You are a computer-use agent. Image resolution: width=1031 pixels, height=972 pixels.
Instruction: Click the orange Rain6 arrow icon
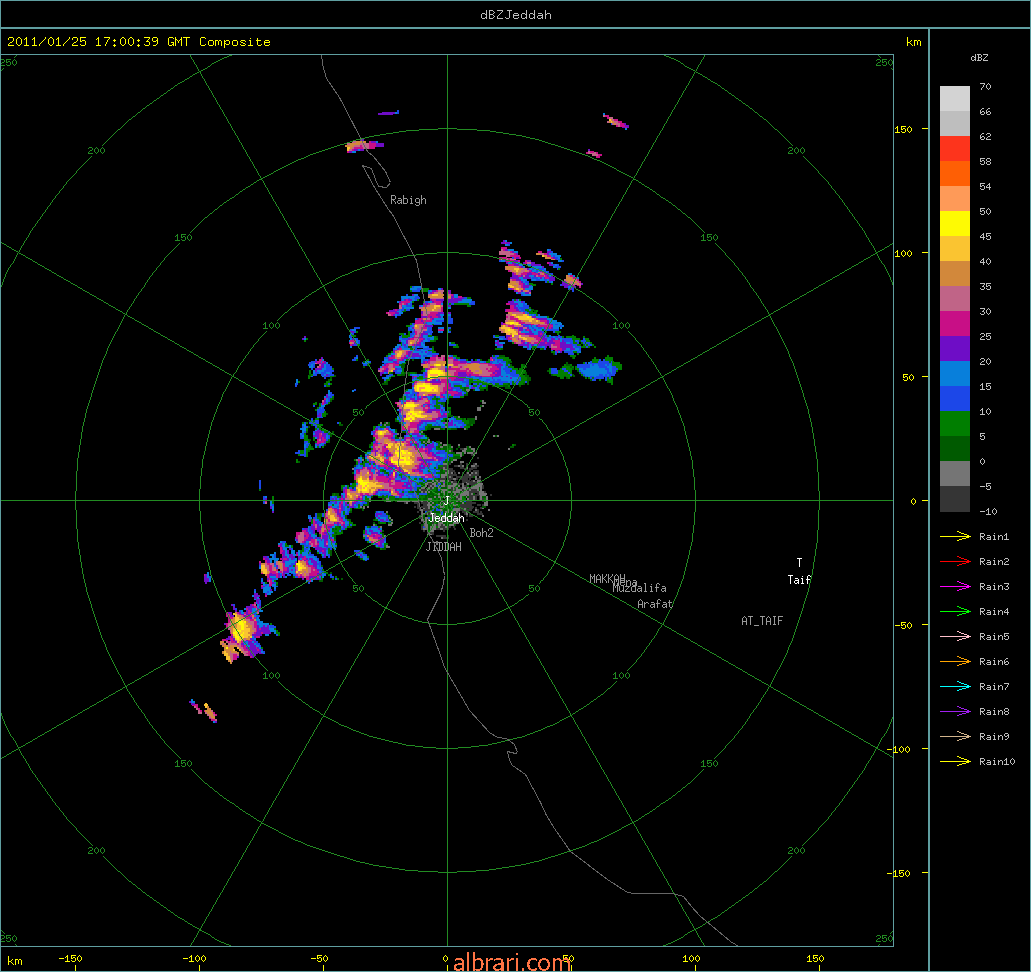[x=955, y=662]
